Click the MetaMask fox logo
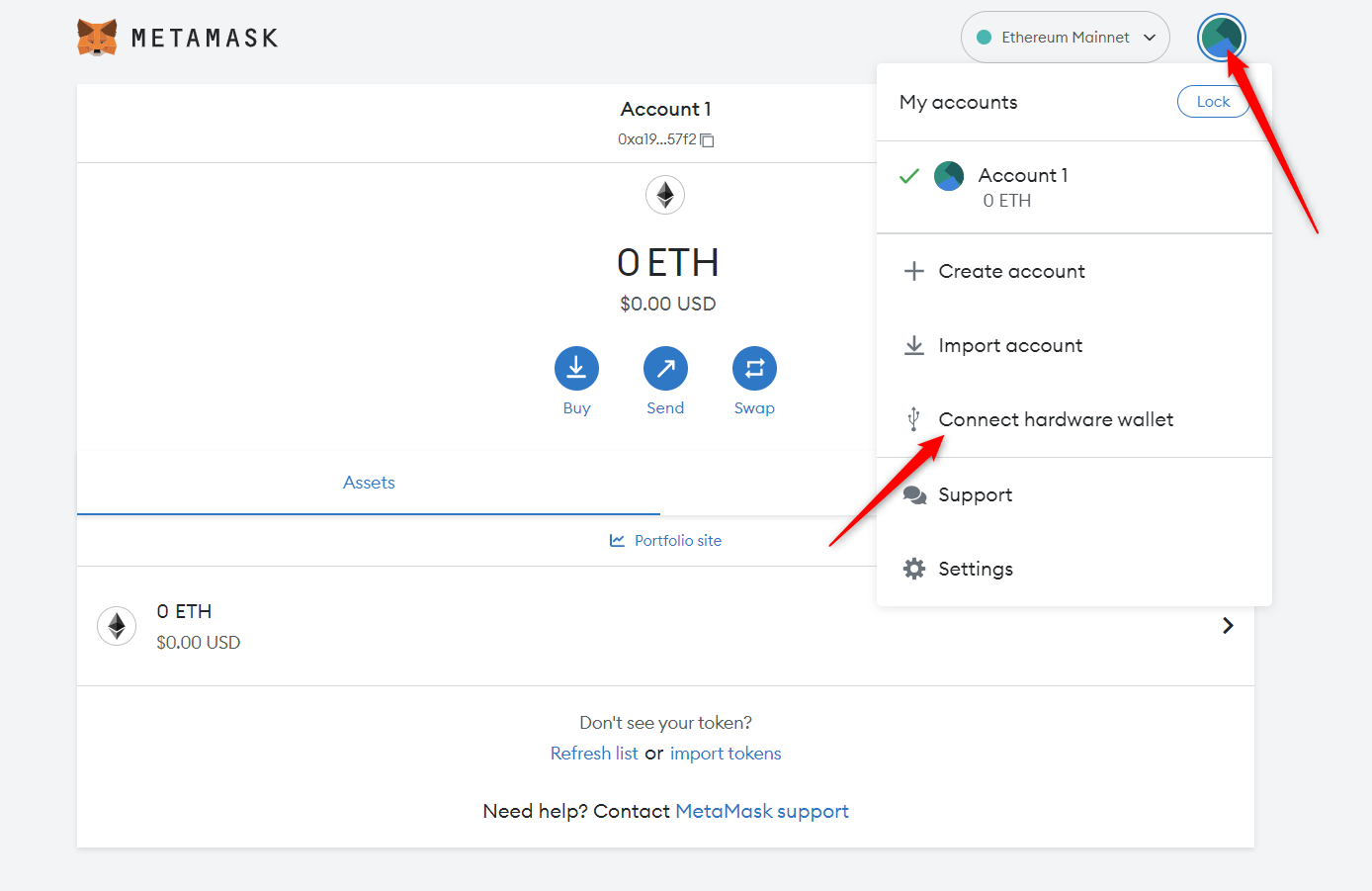The height and width of the screenshot is (891, 1372). click(97, 38)
